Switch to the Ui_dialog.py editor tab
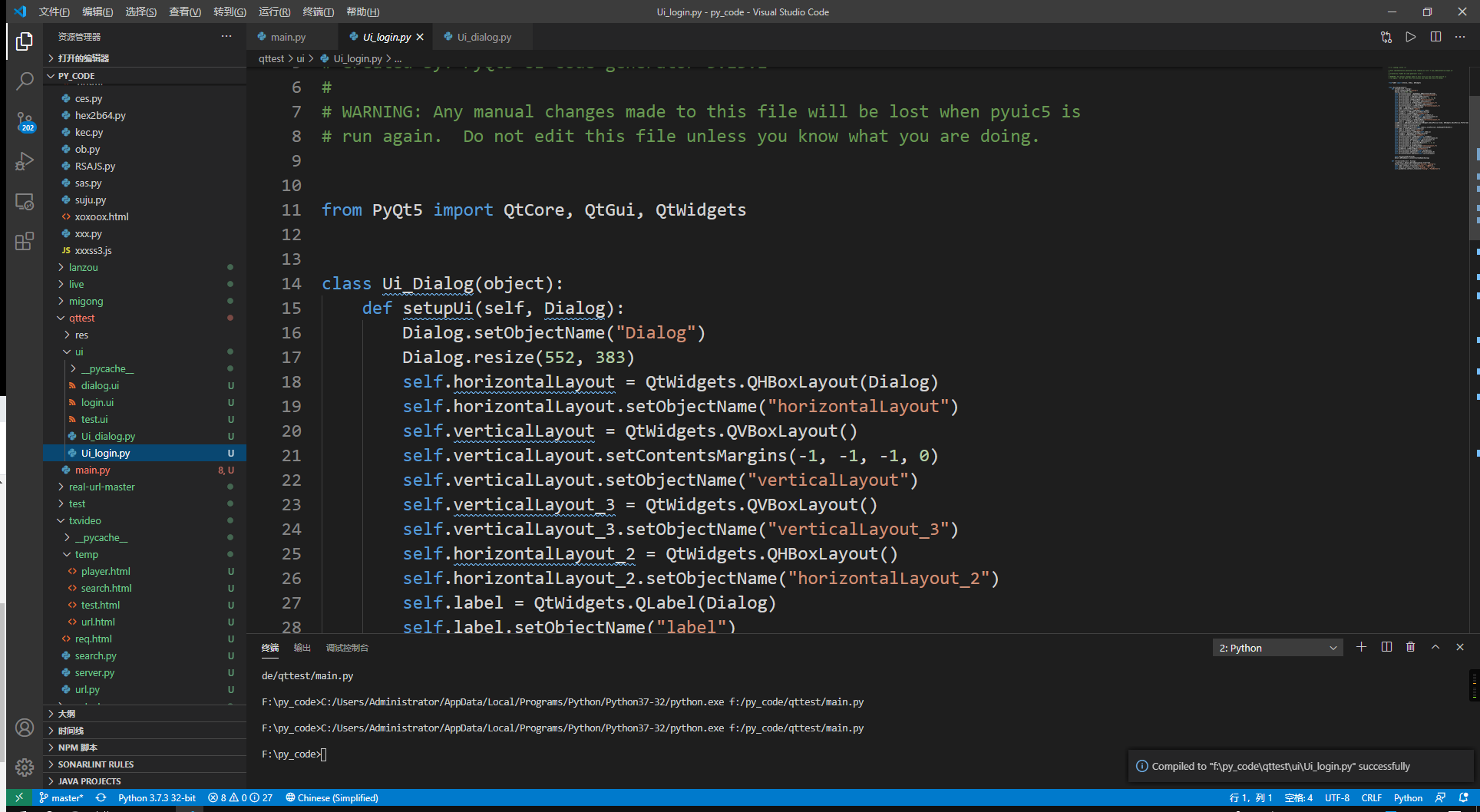Image resolution: width=1480 pixels, height=812 pixels. click(484, 37)
